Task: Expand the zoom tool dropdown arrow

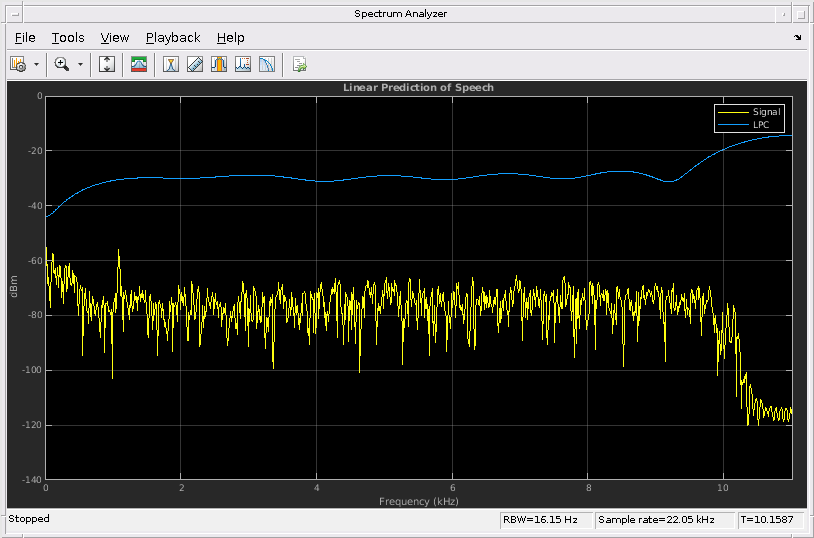Action: 80,64
